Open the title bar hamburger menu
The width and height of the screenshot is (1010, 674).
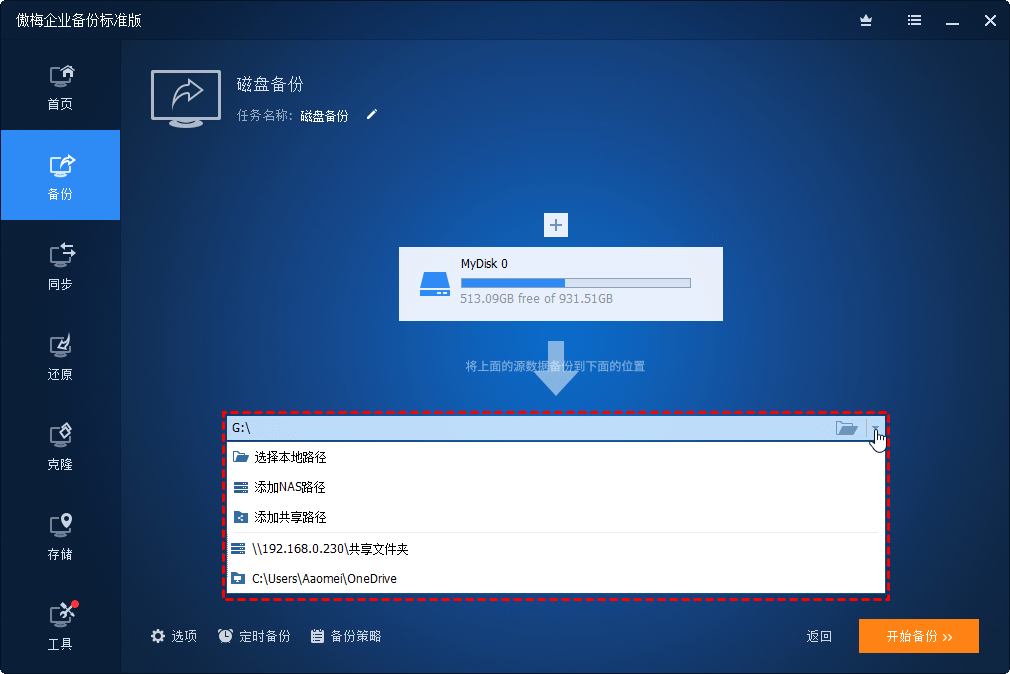point(913,20)
